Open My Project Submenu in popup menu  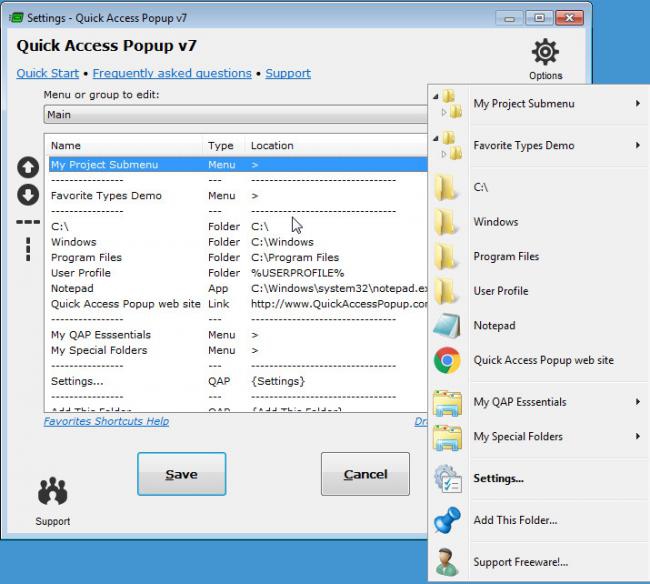pos(538,104)
